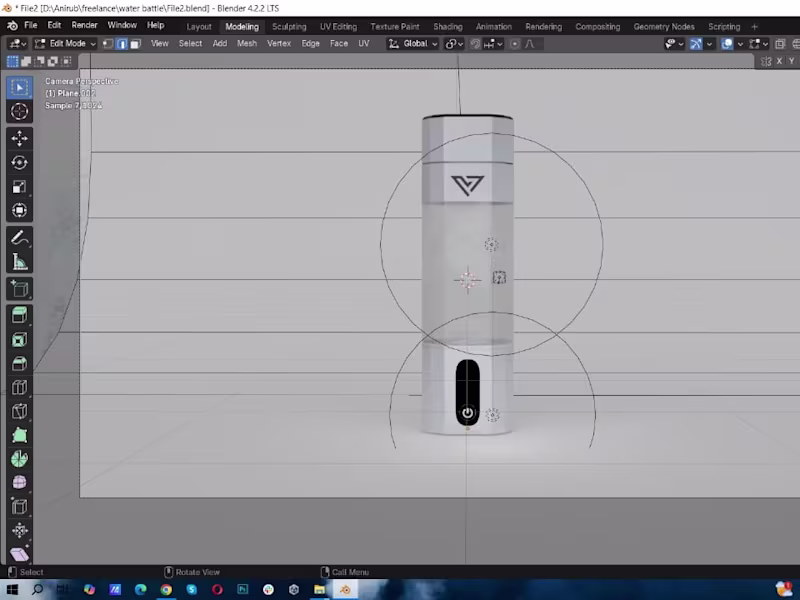The height and width of the screenshot is (600, 800).
Task: Switch to face select mode
Action: [137, 43]
